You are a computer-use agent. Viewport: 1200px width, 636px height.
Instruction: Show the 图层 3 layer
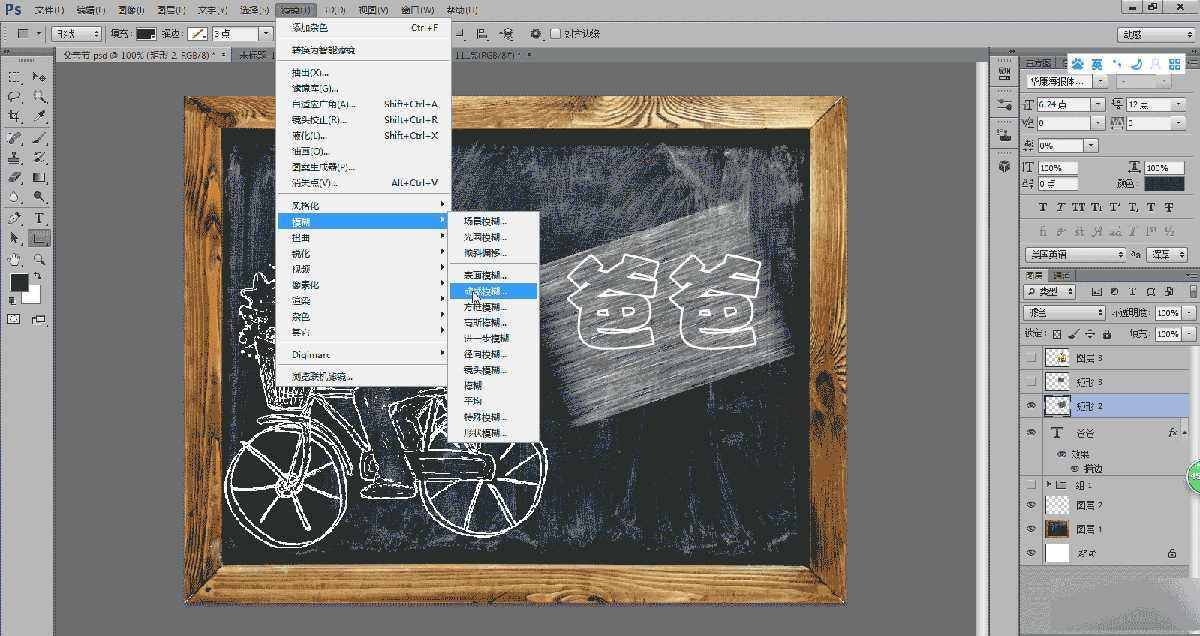pyautogui.click(x=1031, y=356)
